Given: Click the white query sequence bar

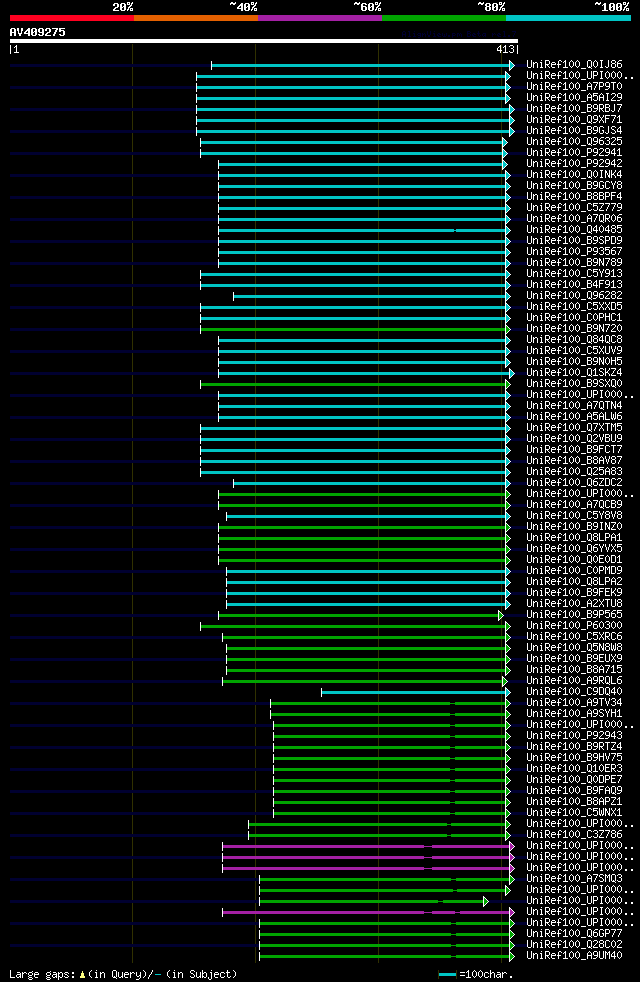Looking at the screenshot, I should click(264, 41).
